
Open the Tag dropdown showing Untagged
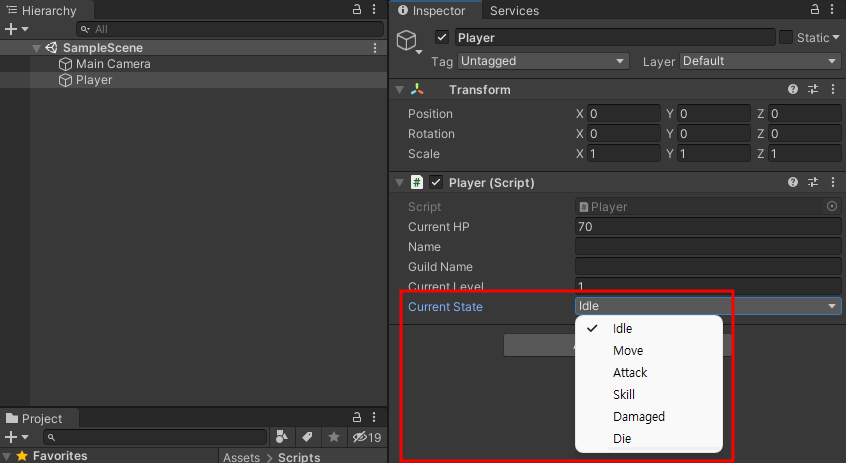point(543,61)
